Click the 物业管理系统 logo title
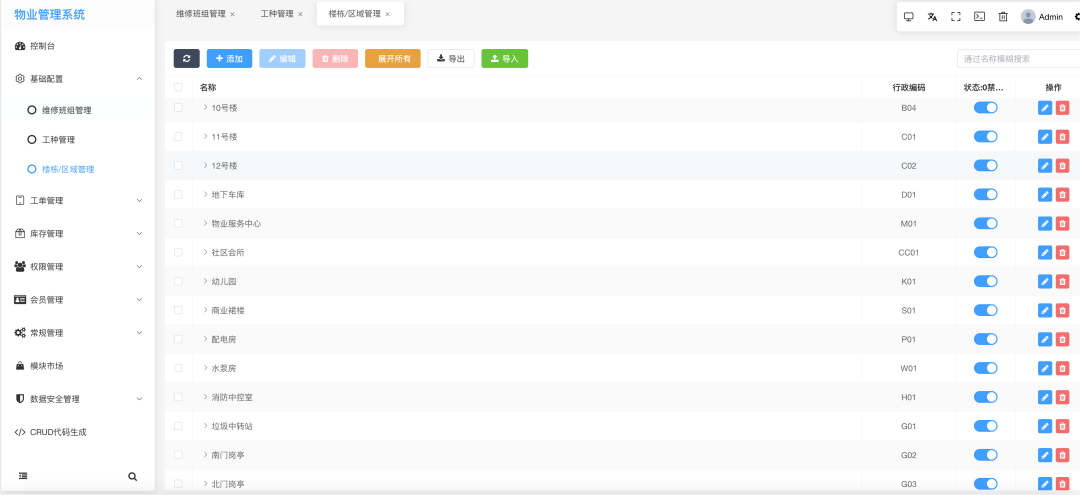1080x495 pixels. 50,14
